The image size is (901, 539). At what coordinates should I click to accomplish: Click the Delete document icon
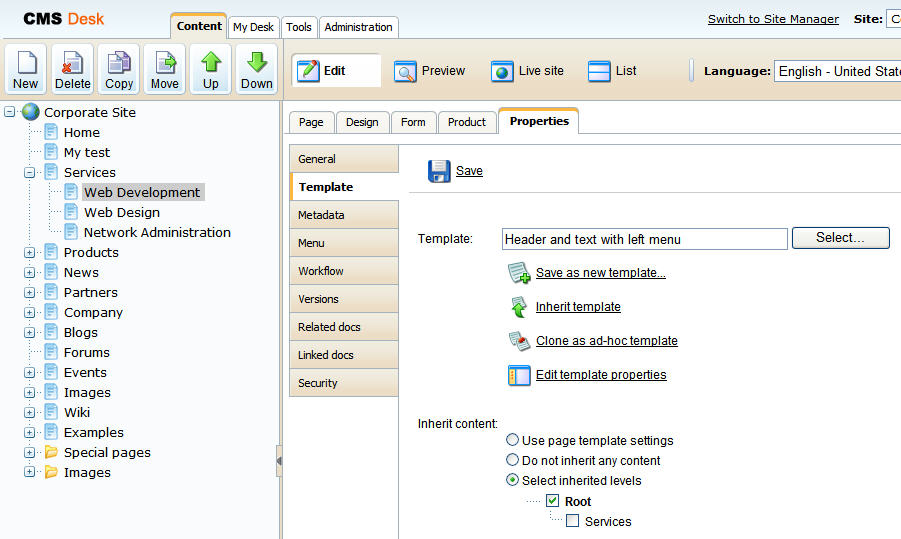pos(72,68)
